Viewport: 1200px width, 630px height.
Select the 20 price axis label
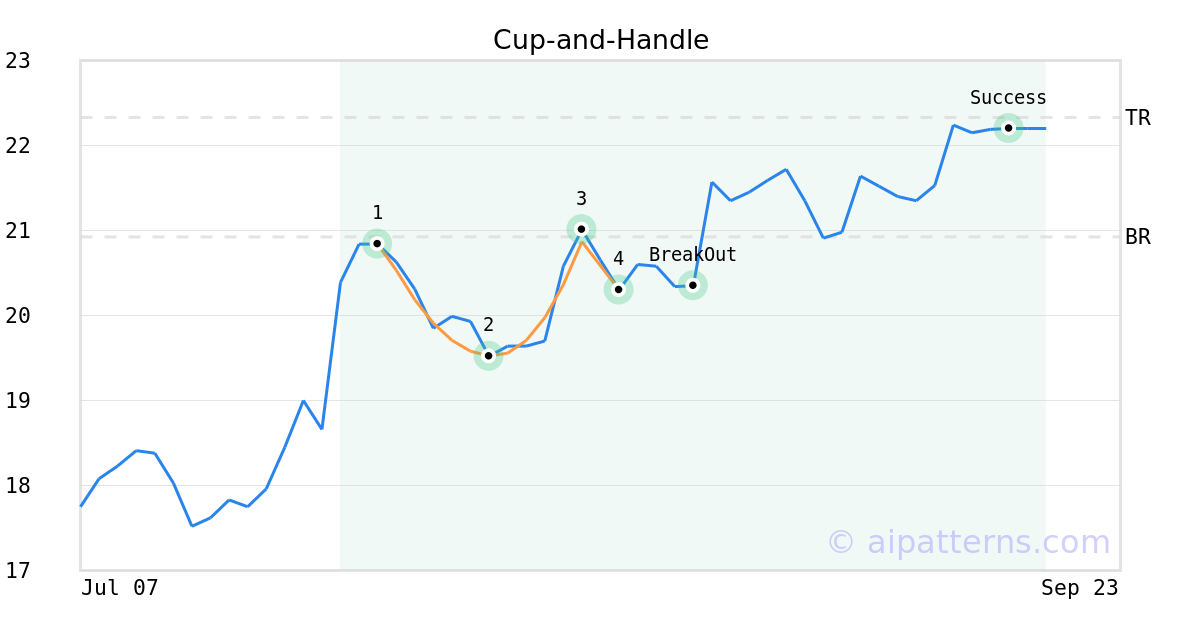[18, 316]
